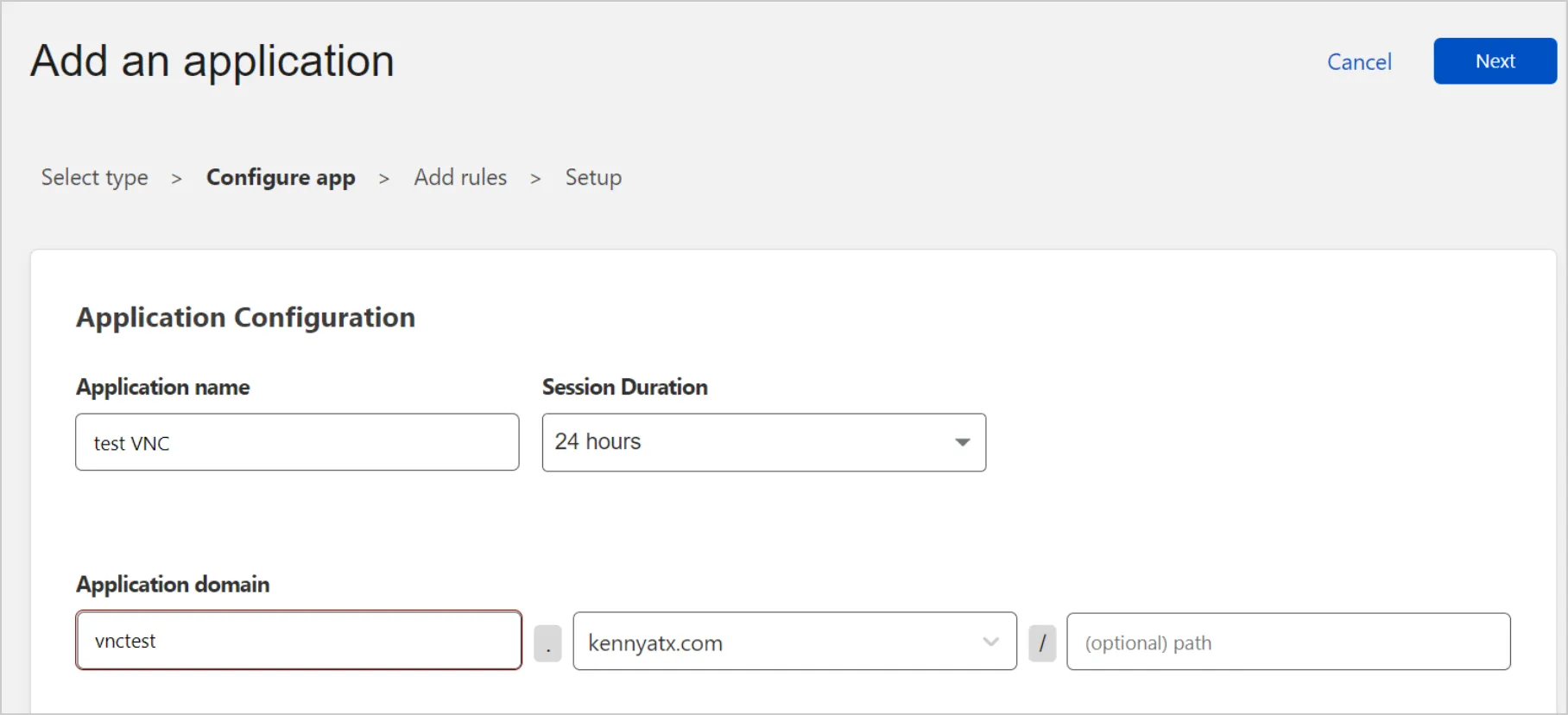The height and width of the screenshot is (715, 1568).
Task: Click the vnctest subdomain input field
Action: click(299, 641)
